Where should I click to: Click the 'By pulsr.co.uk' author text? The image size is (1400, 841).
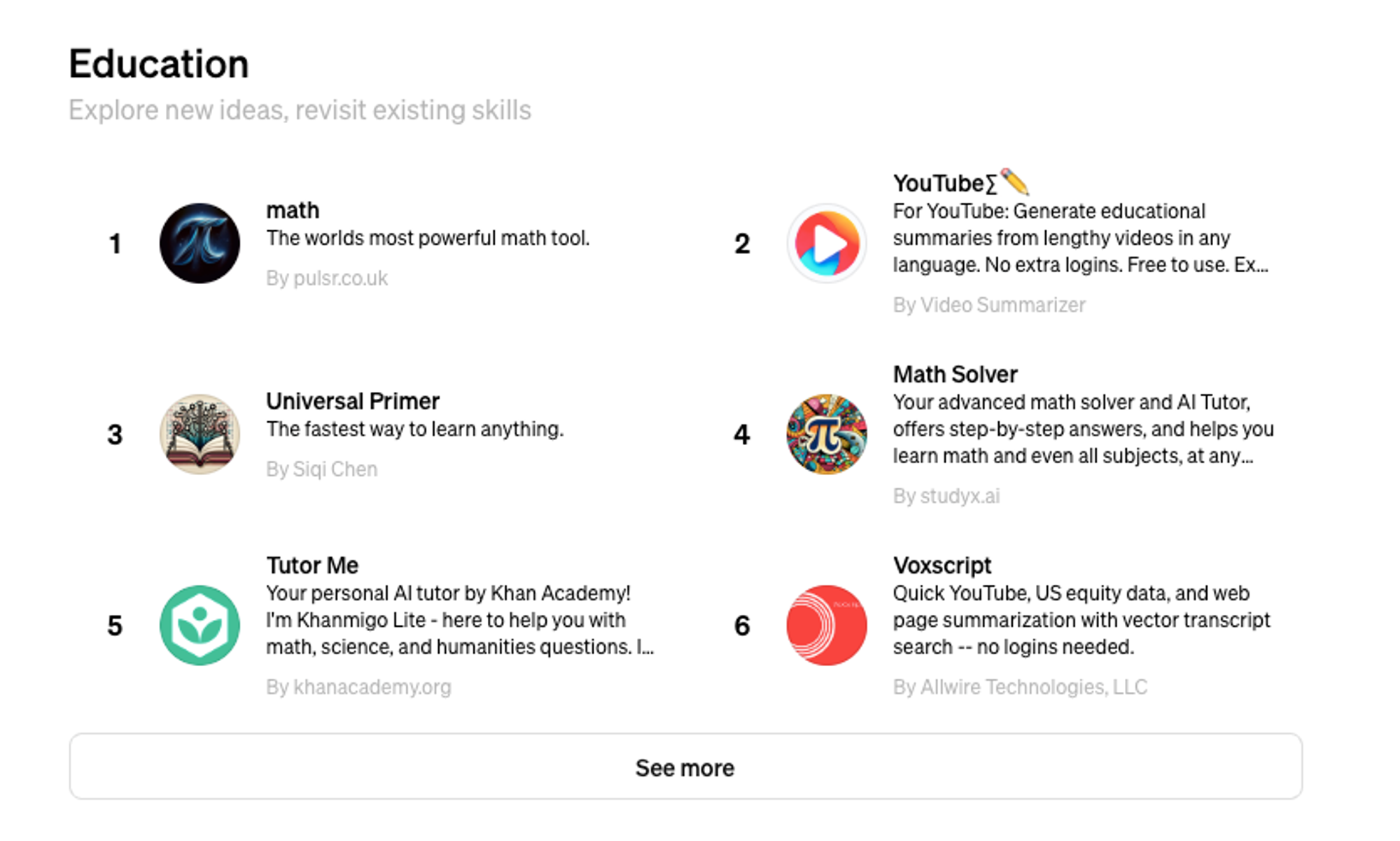coord(327,278)
